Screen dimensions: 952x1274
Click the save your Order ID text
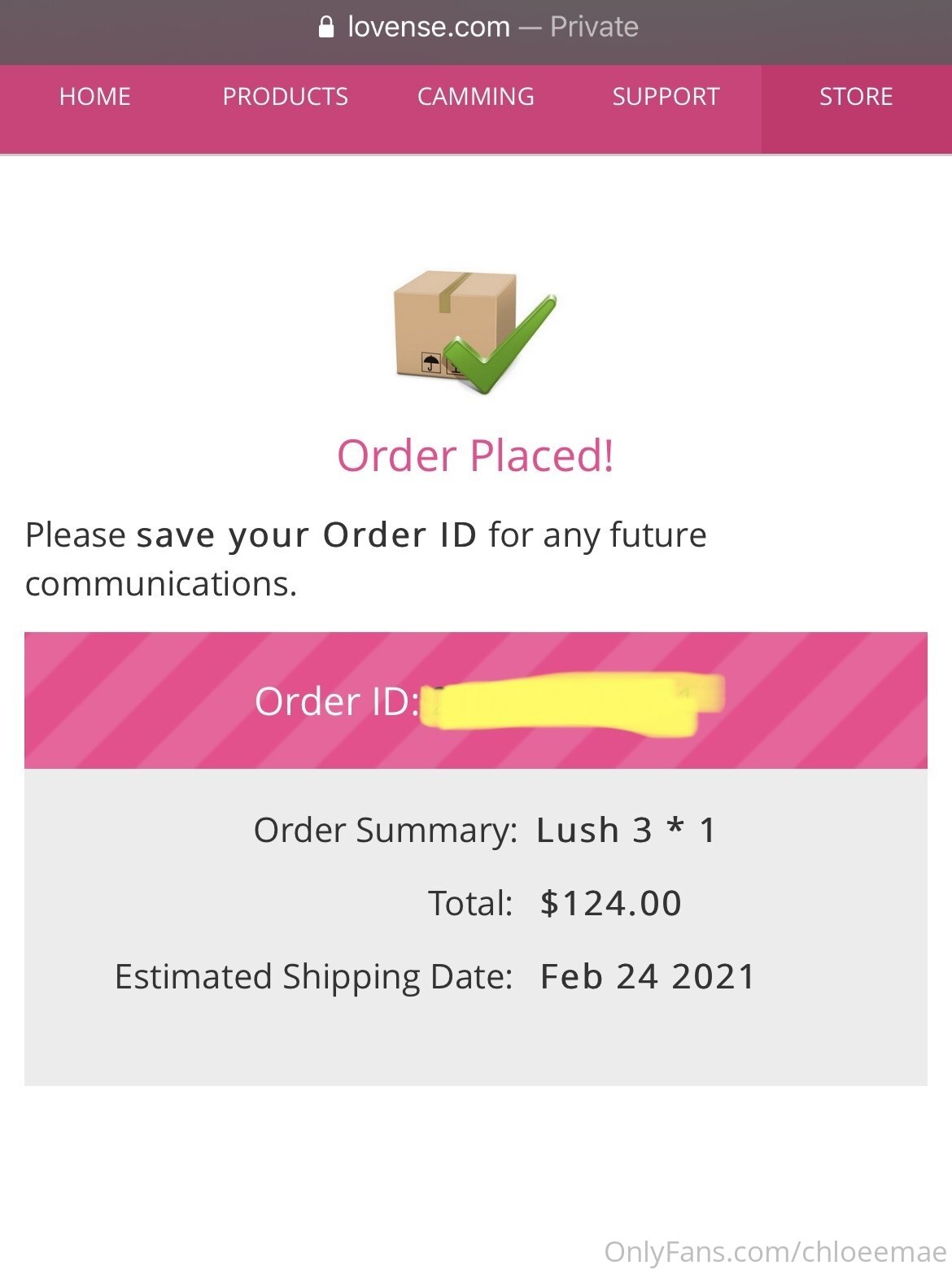tap(306, 535)
